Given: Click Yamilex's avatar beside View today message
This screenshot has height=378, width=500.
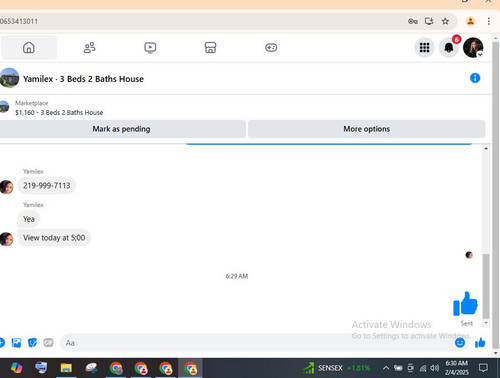Looking at the screenshot, I should point(6,239).
